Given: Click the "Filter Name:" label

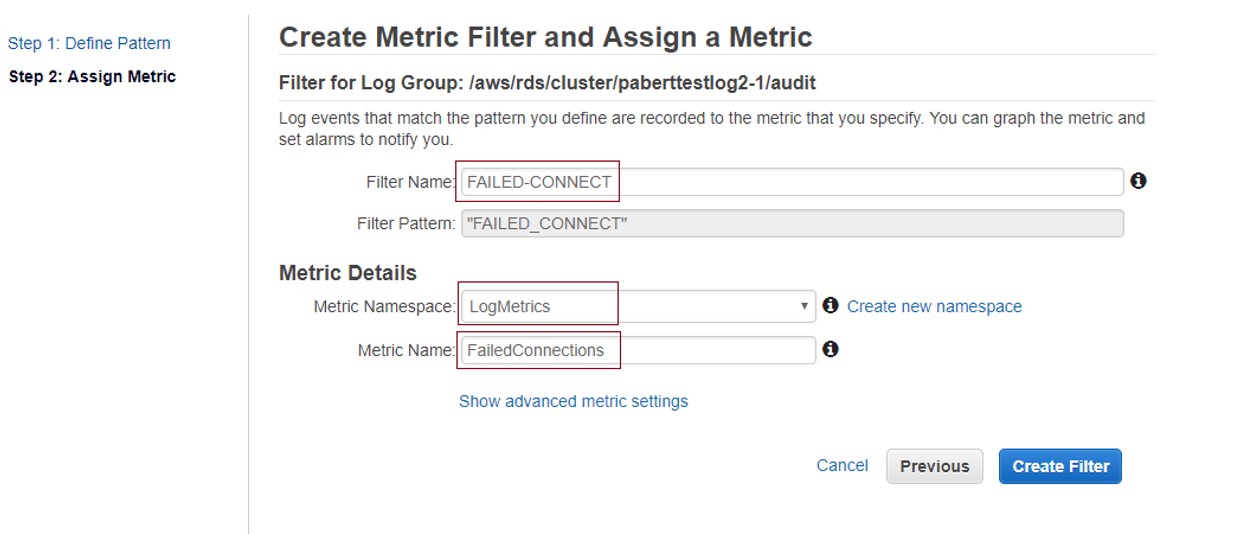Looking at the screenshot, I should coord(410,182).
